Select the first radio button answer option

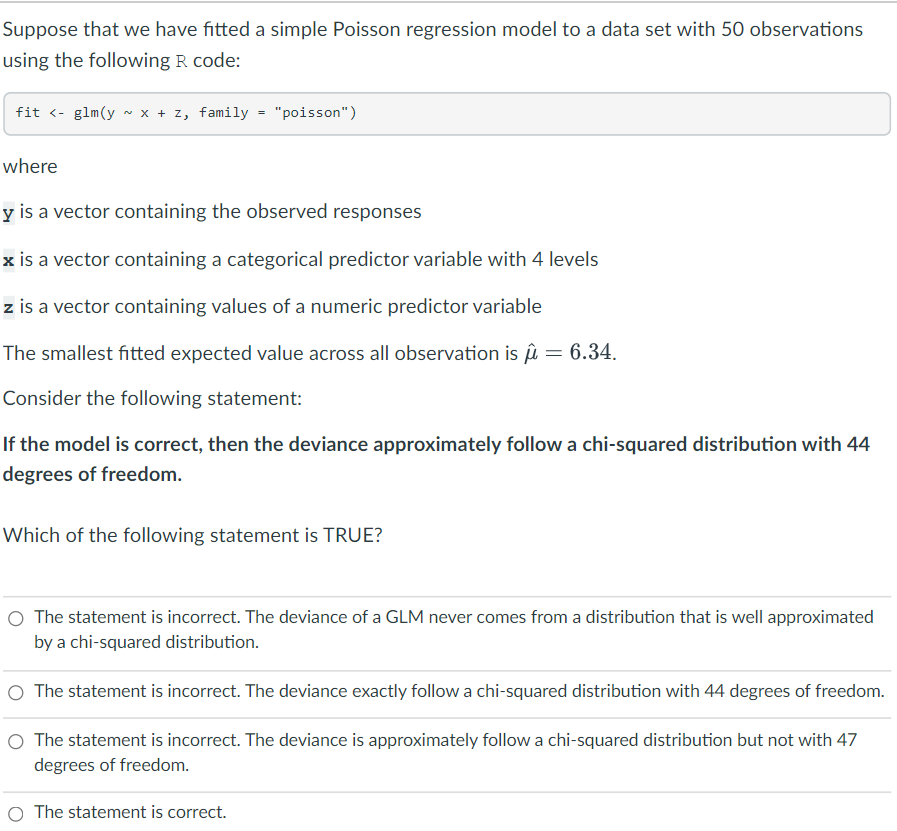coord(16,618)
